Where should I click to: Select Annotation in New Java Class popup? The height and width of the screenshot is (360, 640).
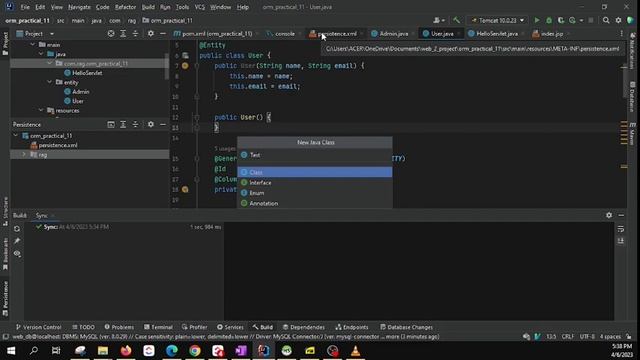tap(315, 203)
